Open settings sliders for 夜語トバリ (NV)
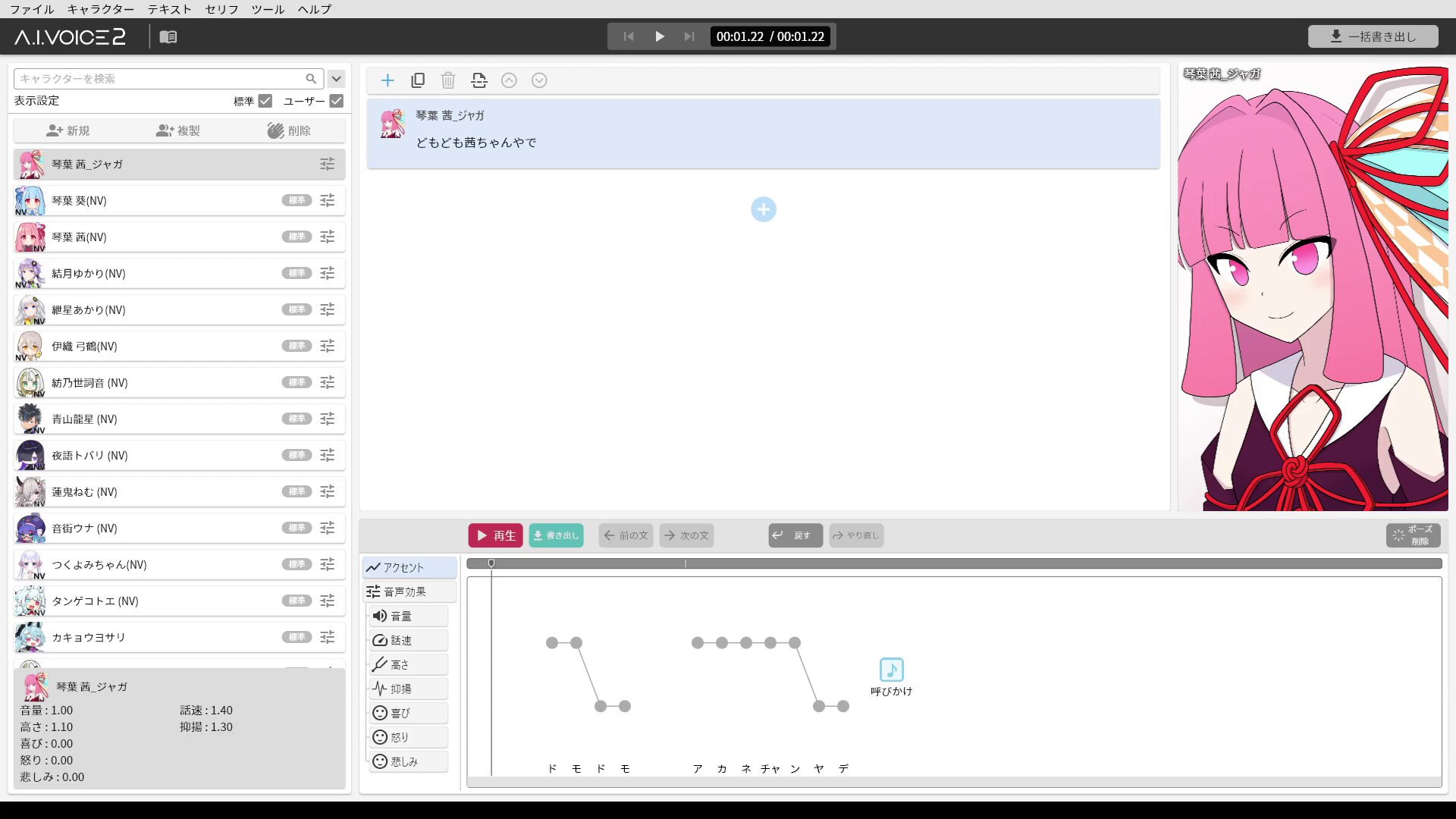This screenshot has height=819, width=1456. pyautogui.click(x=328, y=455)
